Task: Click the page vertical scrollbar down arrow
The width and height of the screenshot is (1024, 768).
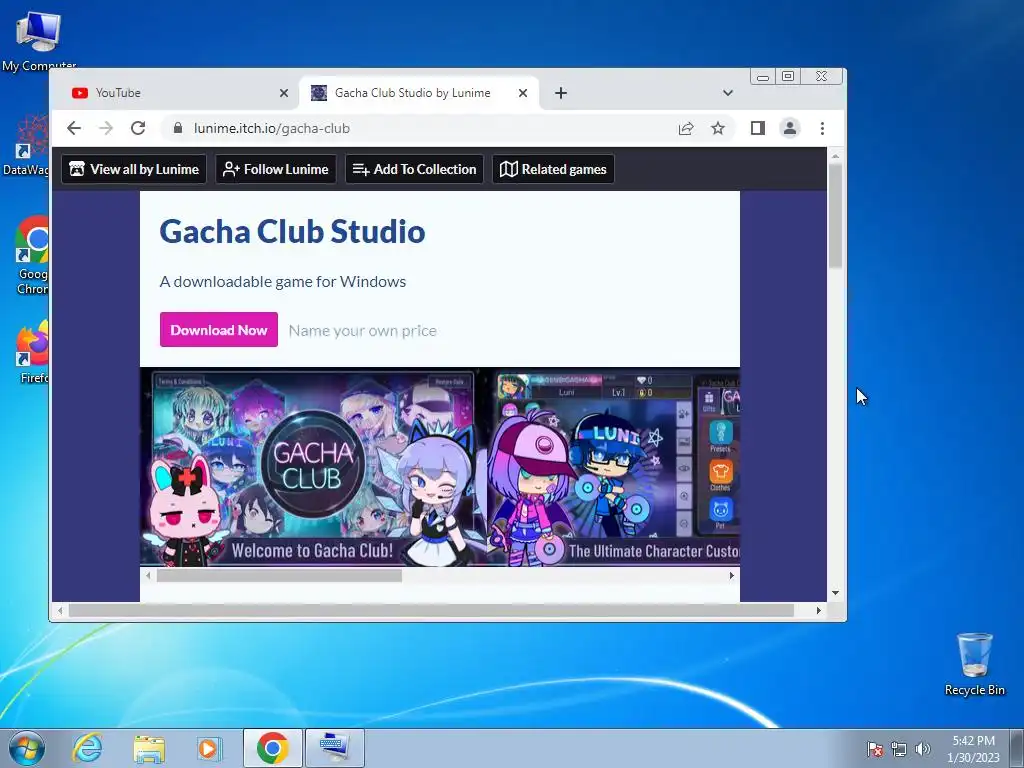Action: click(x=835, y=593)
